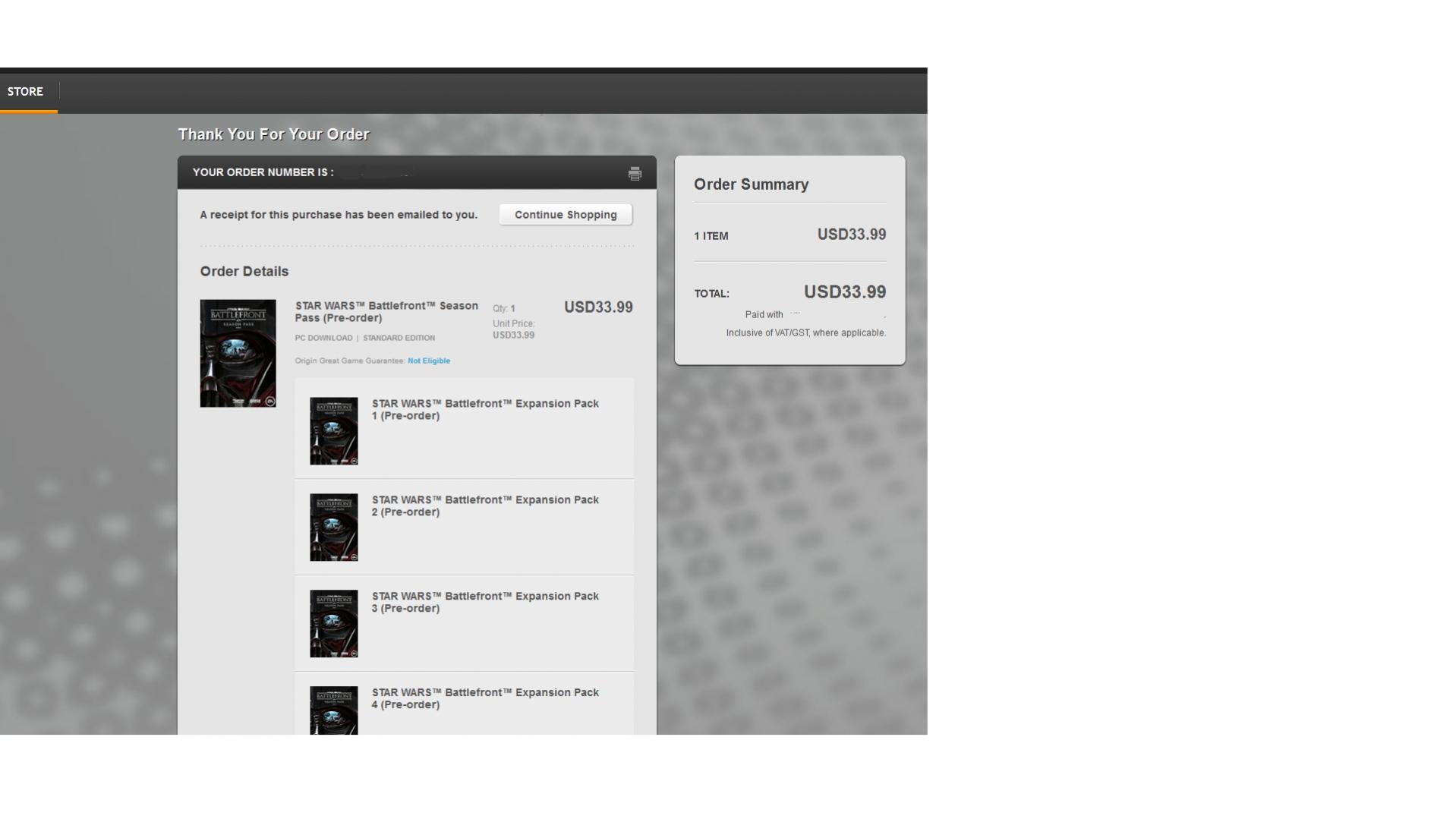Click the Qty: 1 text
This screenshot has height=819, width=1456.
504,309
